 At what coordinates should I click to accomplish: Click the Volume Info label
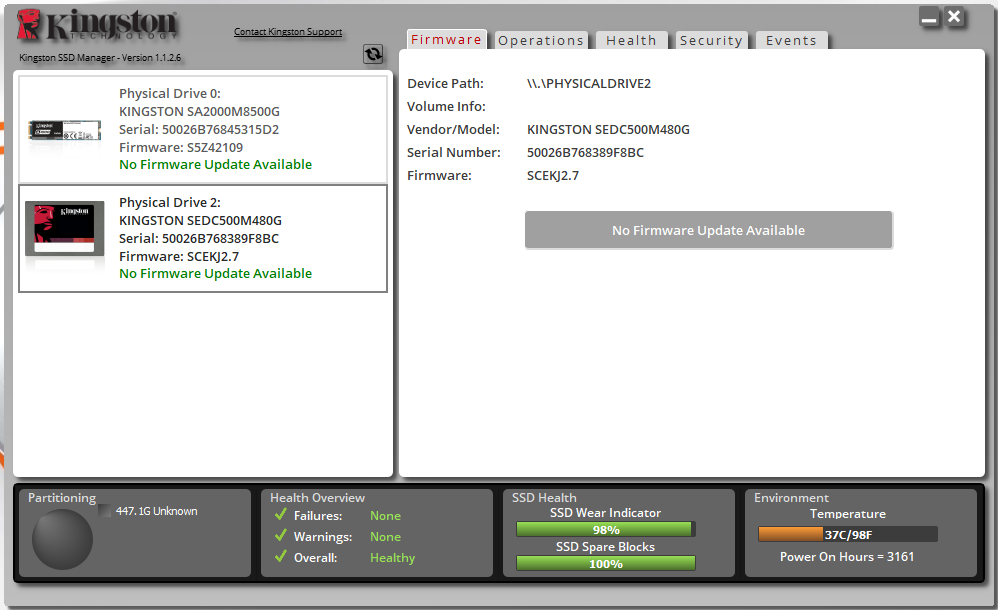(446, 106)
